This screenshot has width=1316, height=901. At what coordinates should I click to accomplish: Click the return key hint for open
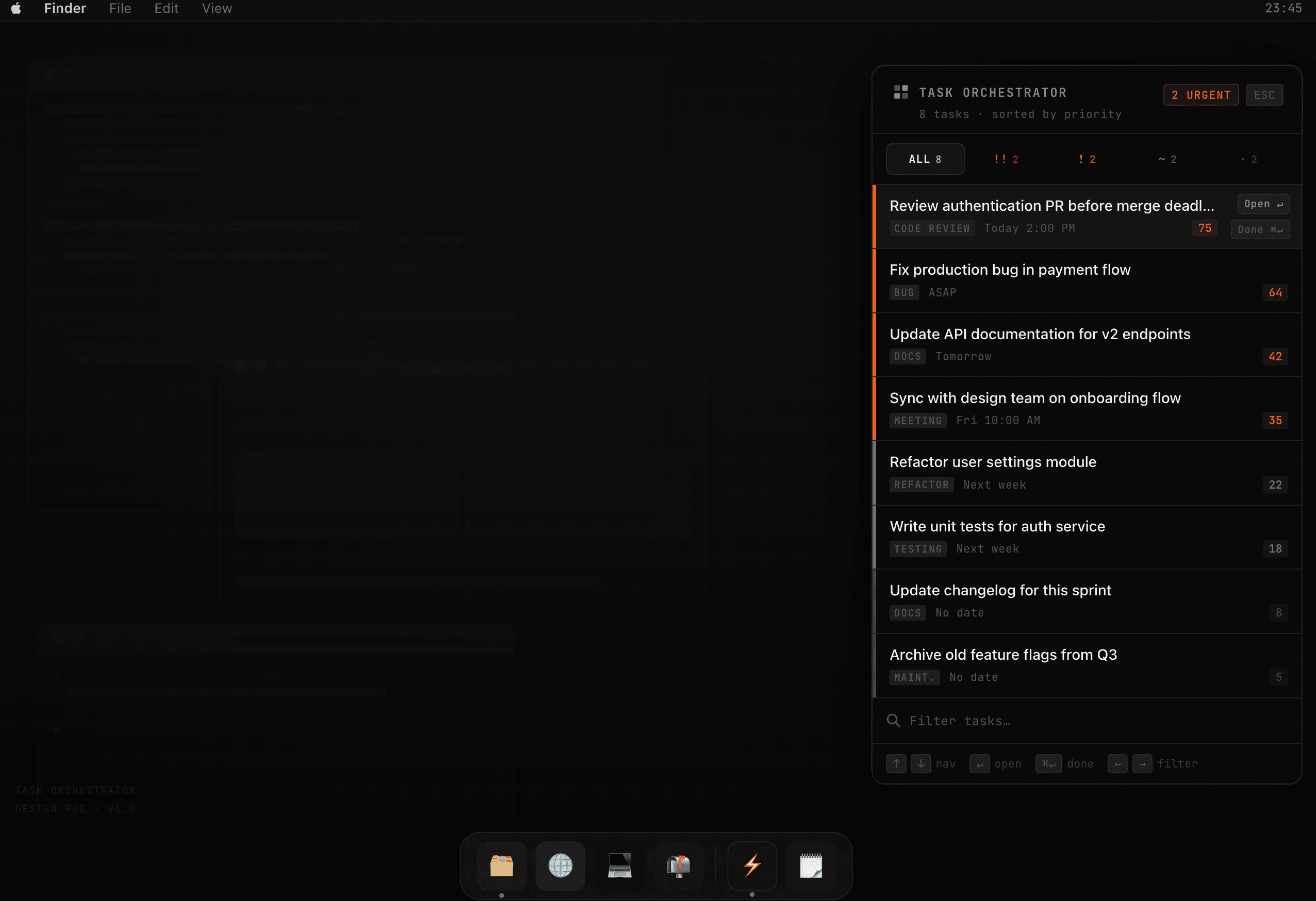[980, 763]
